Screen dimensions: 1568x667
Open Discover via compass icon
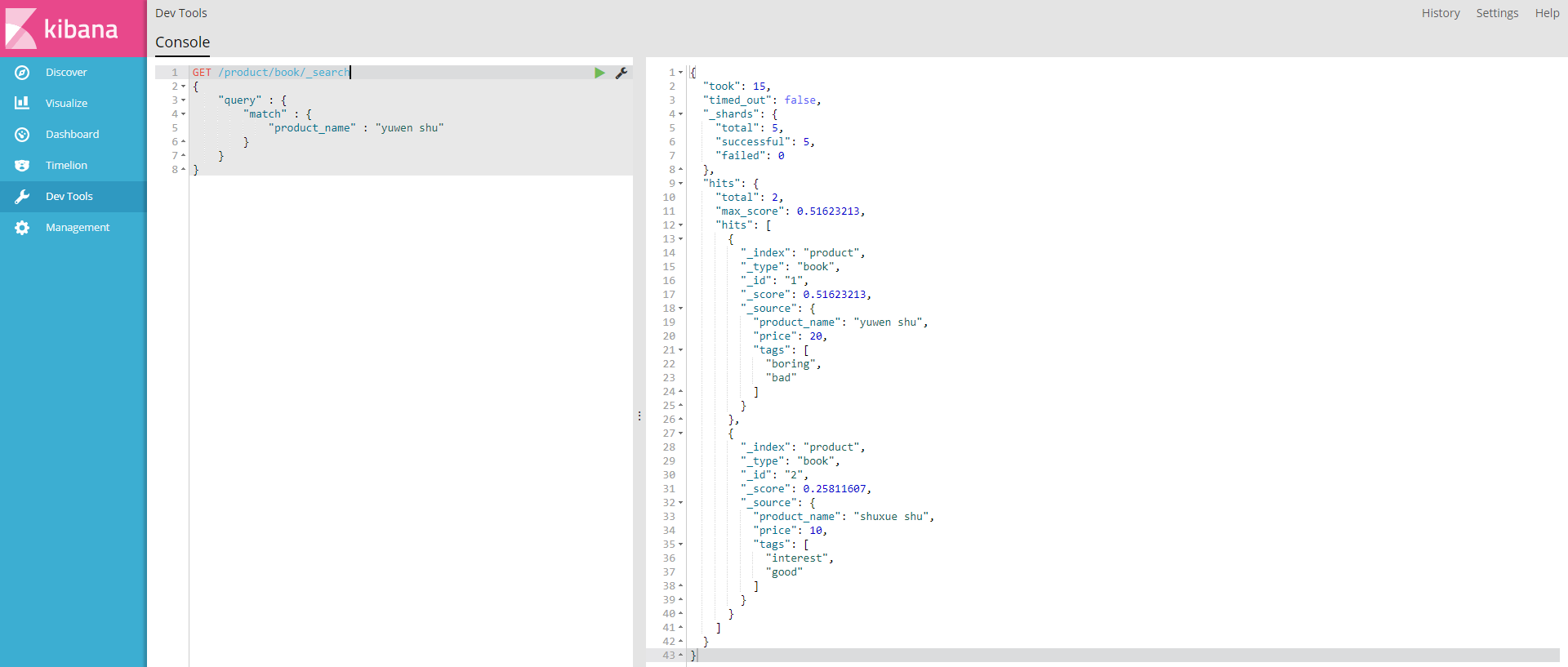coord(22,73)
